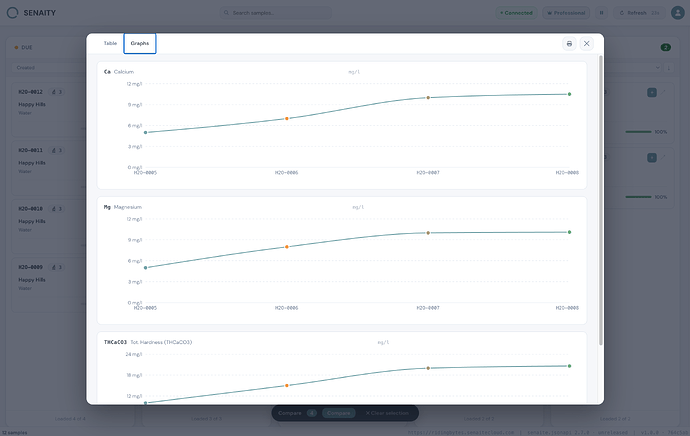Pause auto-refresh with the pause icon
The width and height of the screenshot is (690, 436).
pyautogui.click(x=601, y=13)
